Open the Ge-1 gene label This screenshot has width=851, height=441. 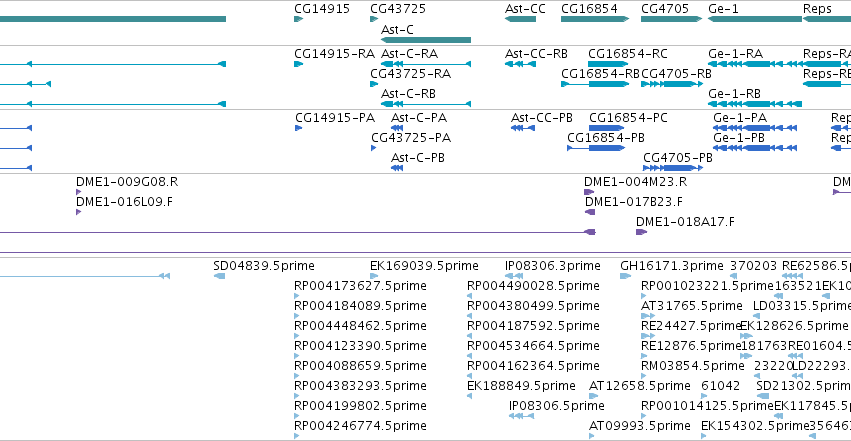point(723,9)
